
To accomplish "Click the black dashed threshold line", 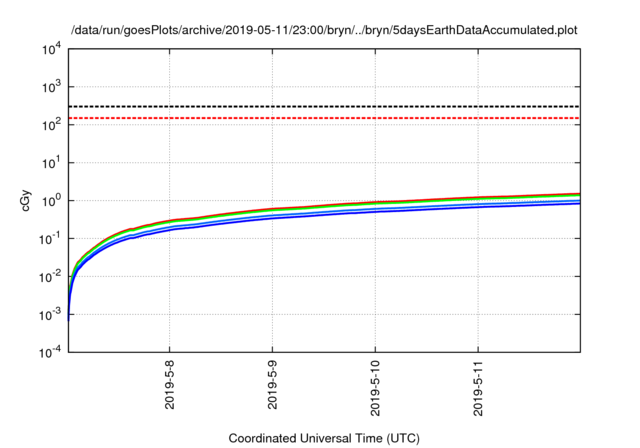I will [324, 106].
